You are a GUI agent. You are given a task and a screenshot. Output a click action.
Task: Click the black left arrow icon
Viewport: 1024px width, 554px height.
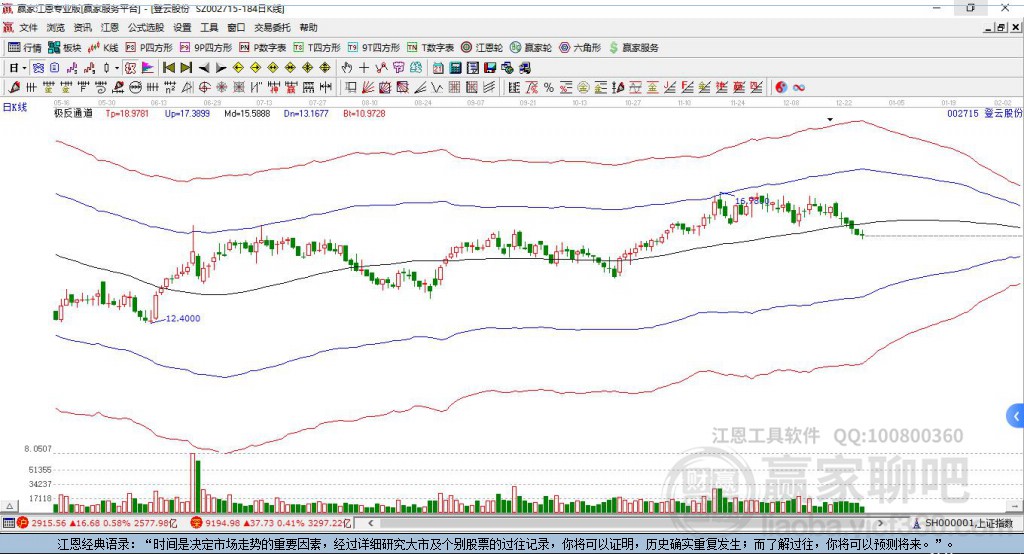[204, 68]
